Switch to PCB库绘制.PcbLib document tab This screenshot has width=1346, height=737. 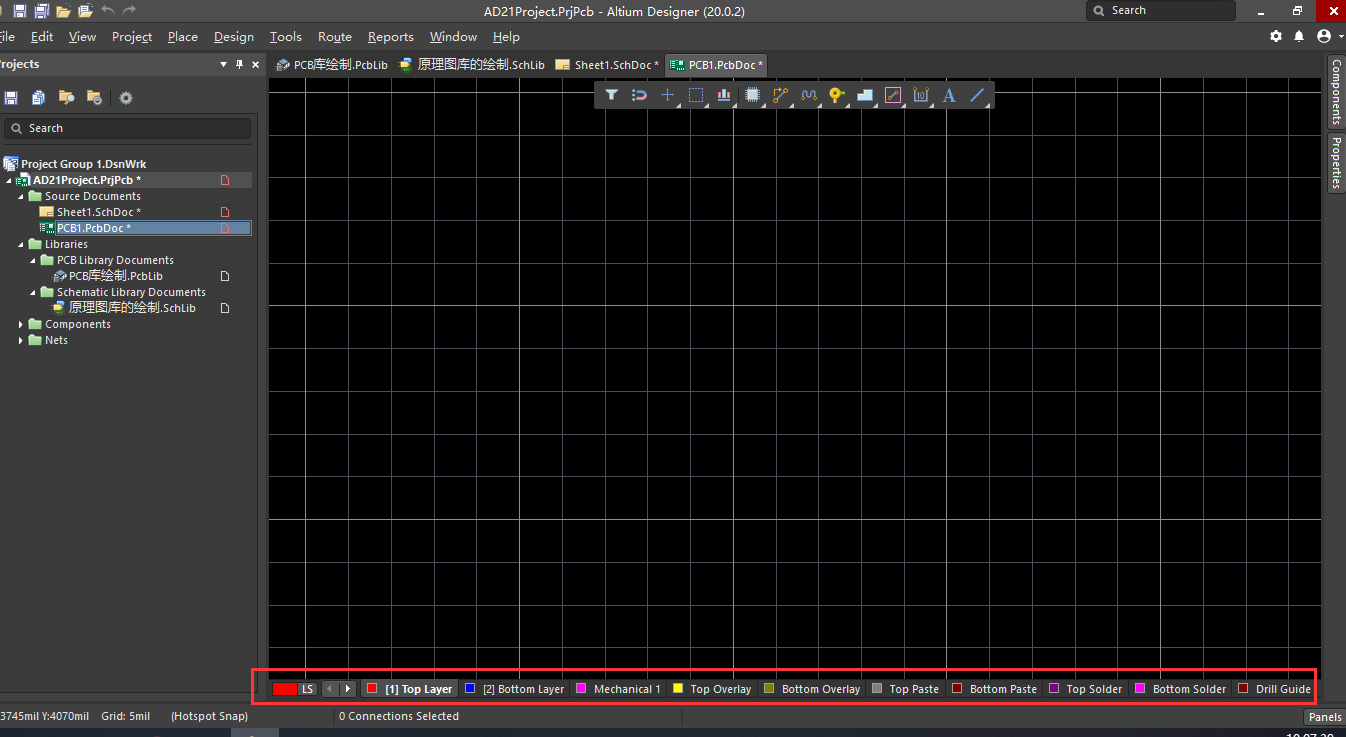point(331,64)
